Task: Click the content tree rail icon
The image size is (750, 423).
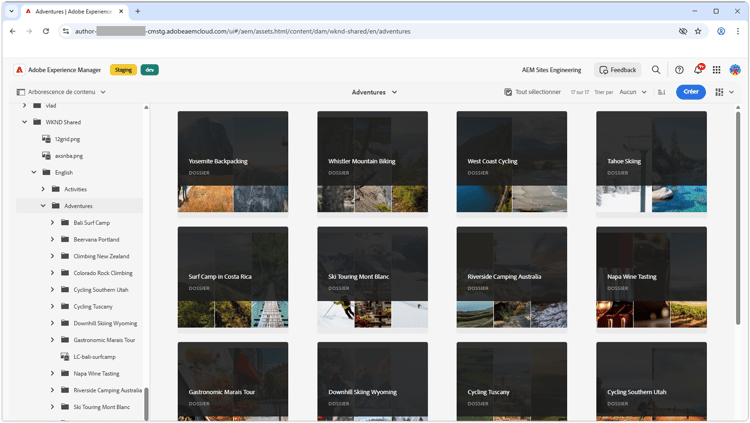Action: tap(21, 92)
